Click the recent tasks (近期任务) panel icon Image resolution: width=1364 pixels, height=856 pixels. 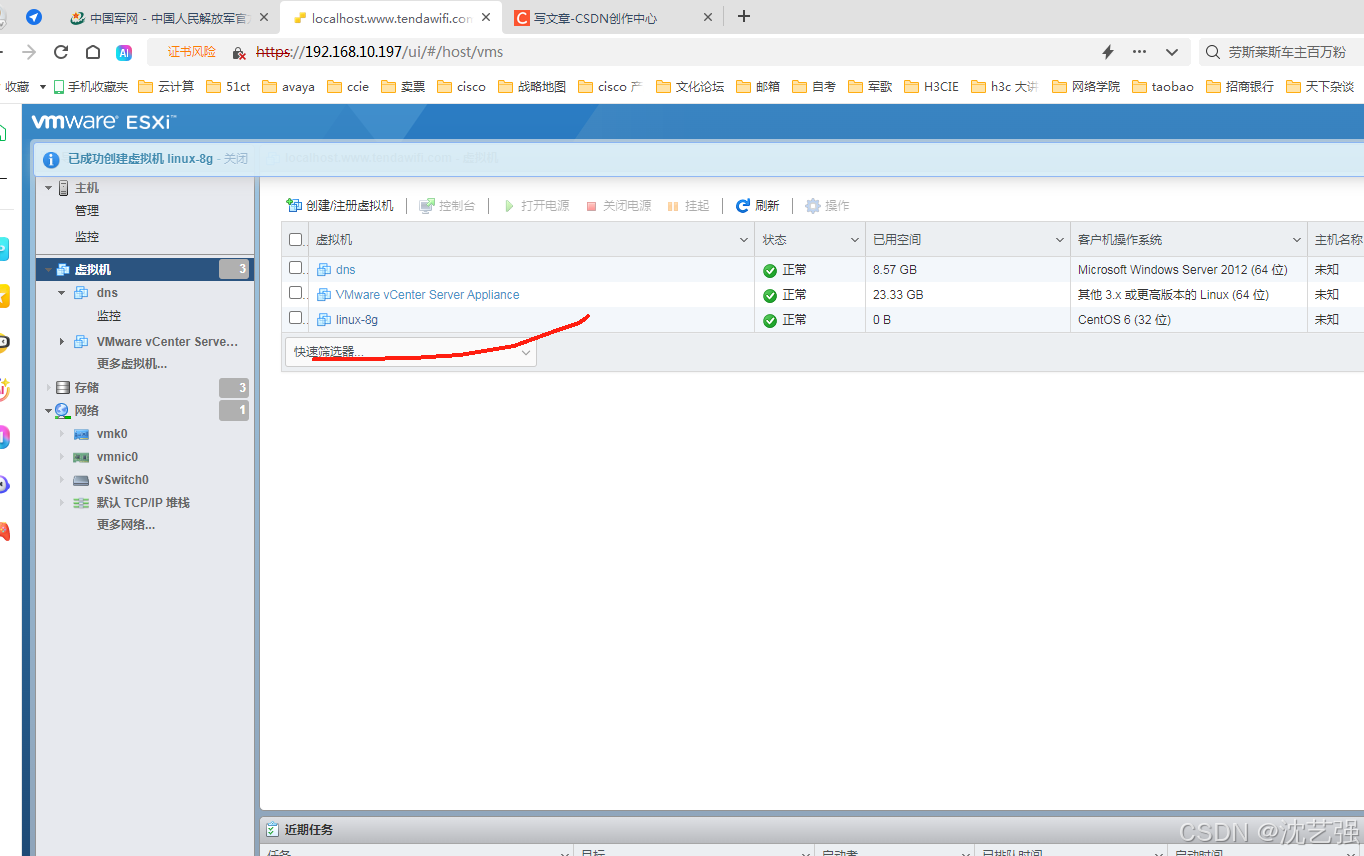[272, 830]
